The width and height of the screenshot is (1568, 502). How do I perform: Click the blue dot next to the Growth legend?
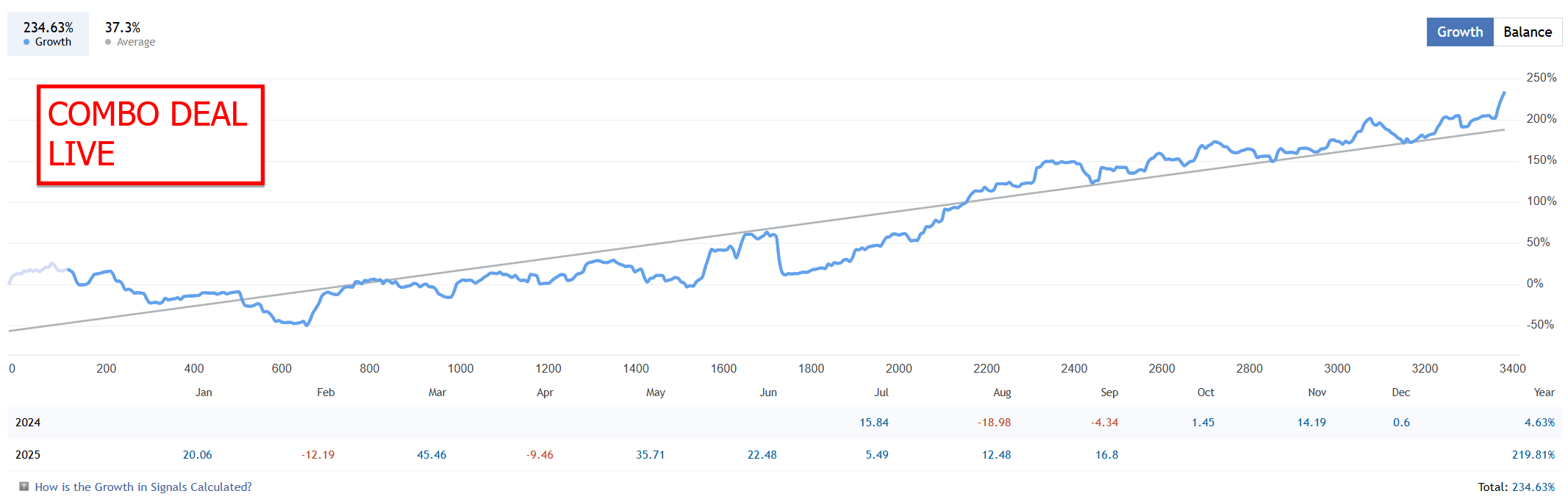point(27,43)
